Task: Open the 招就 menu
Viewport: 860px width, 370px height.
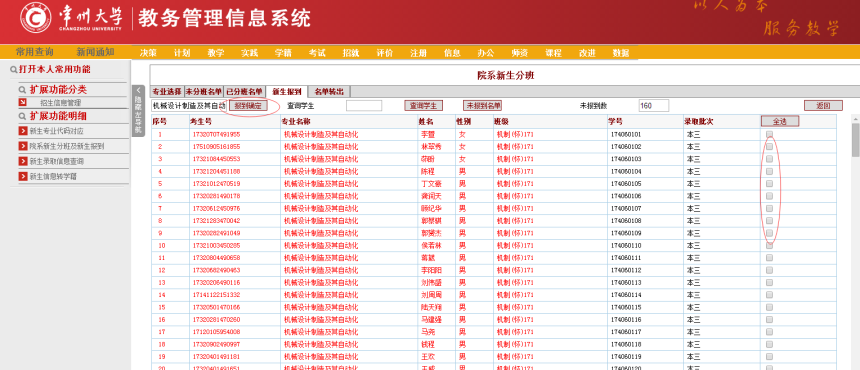Action: [x=351, y=53]
